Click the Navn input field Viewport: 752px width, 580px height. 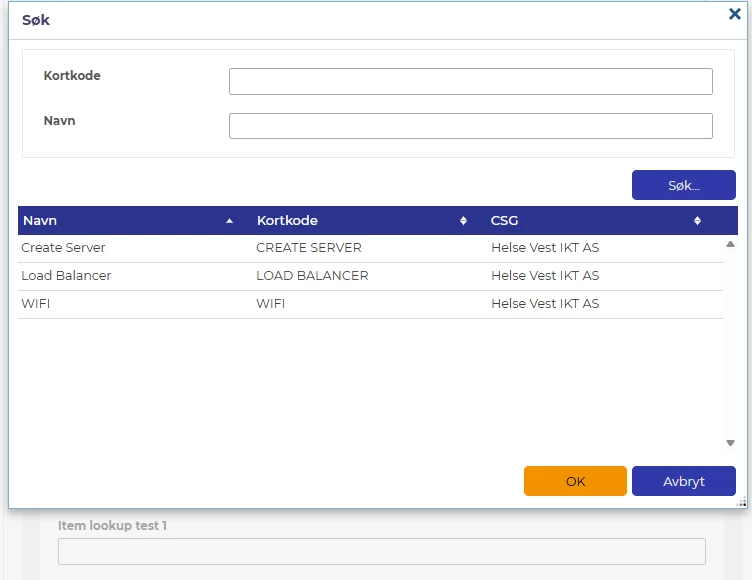click(x=470, y=126)
